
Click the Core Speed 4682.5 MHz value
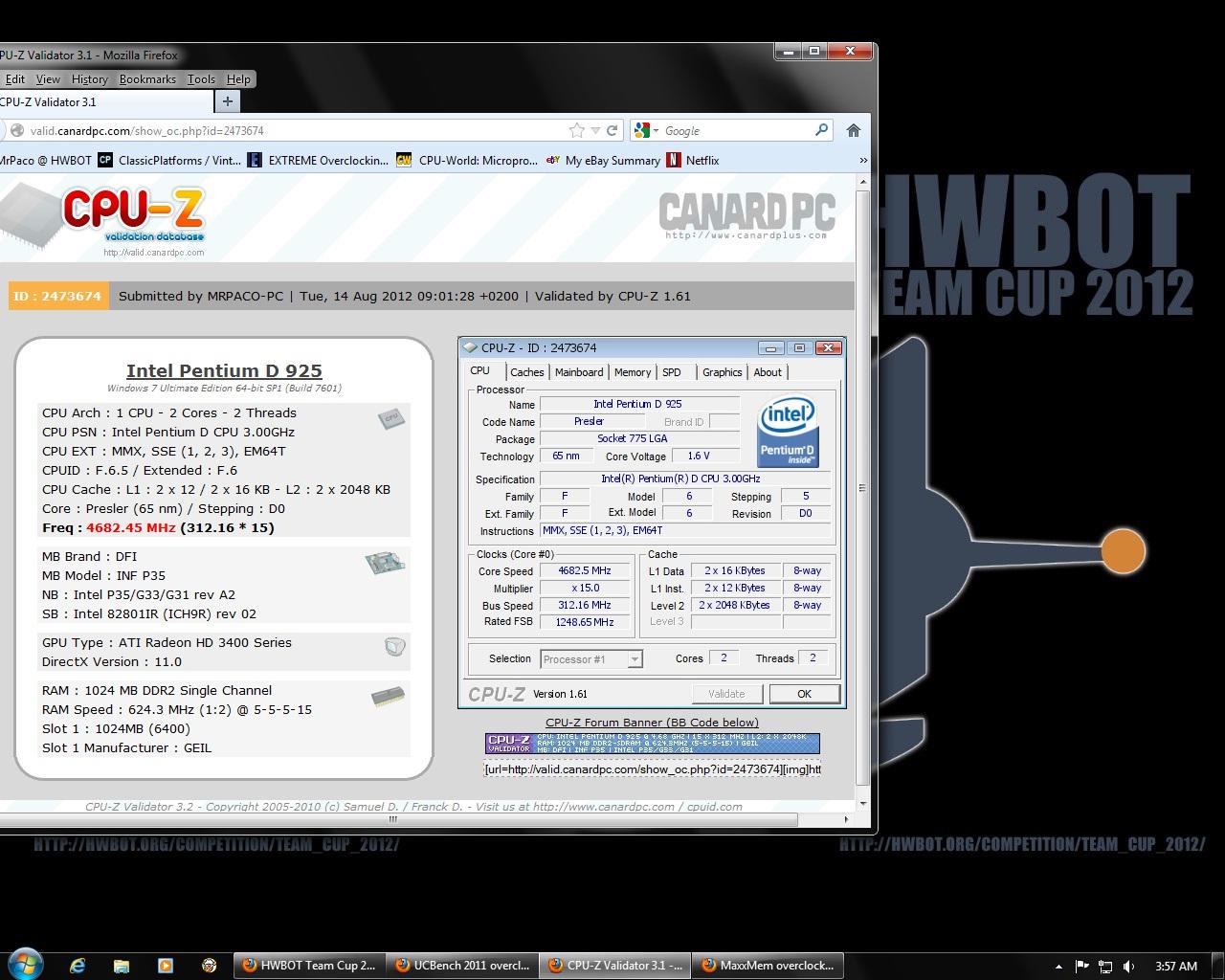tap(585, 570)
